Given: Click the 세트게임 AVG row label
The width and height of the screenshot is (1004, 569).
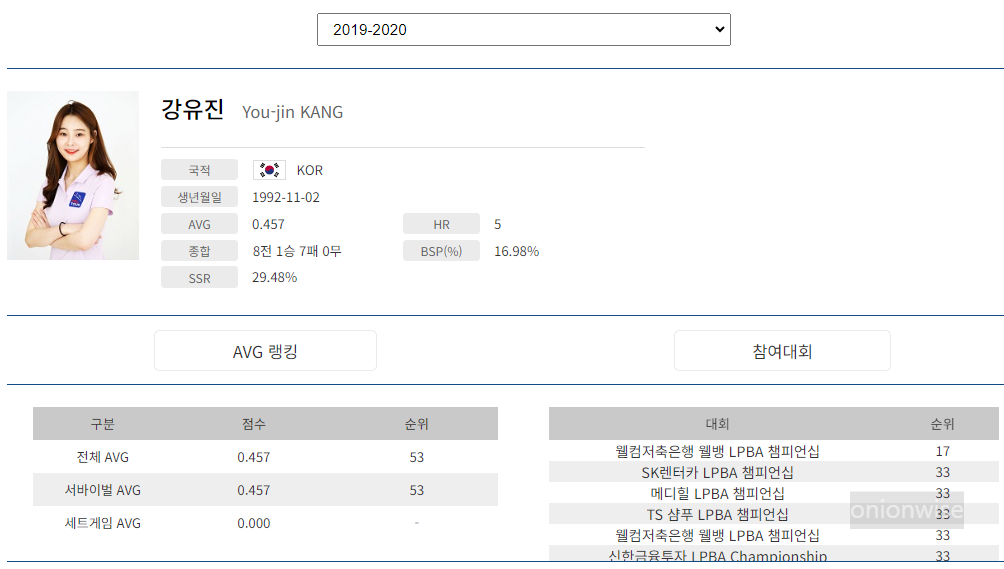Looking at the screenshot, I should [102, 523].
